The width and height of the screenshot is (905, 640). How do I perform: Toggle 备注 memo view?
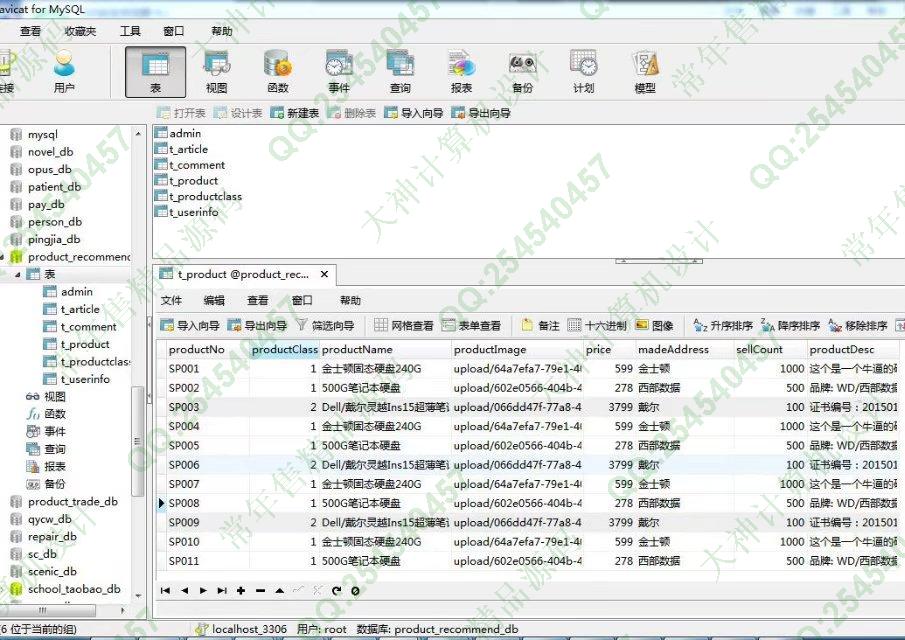click(x=540, y=325)
